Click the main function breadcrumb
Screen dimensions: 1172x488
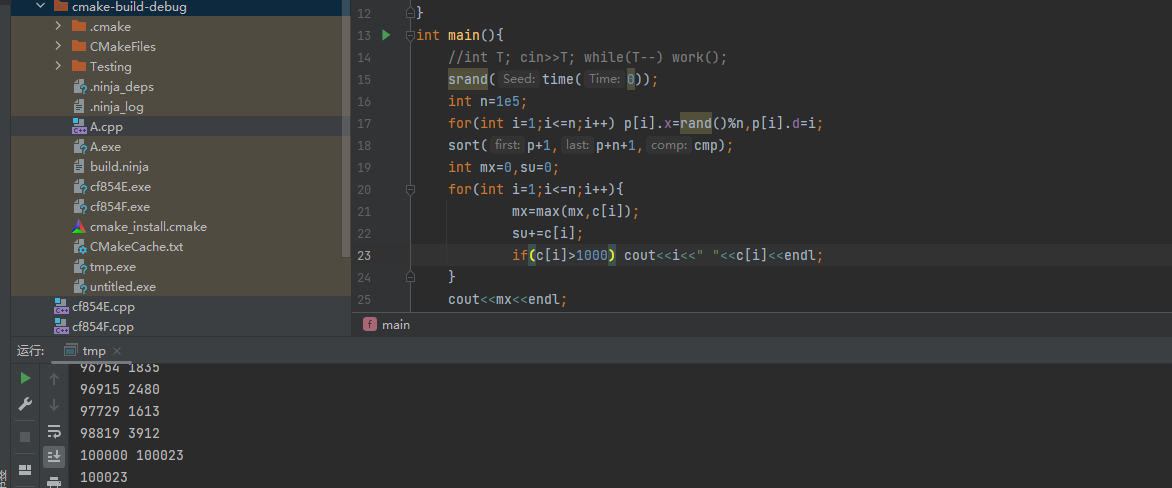tap(387, 325)
